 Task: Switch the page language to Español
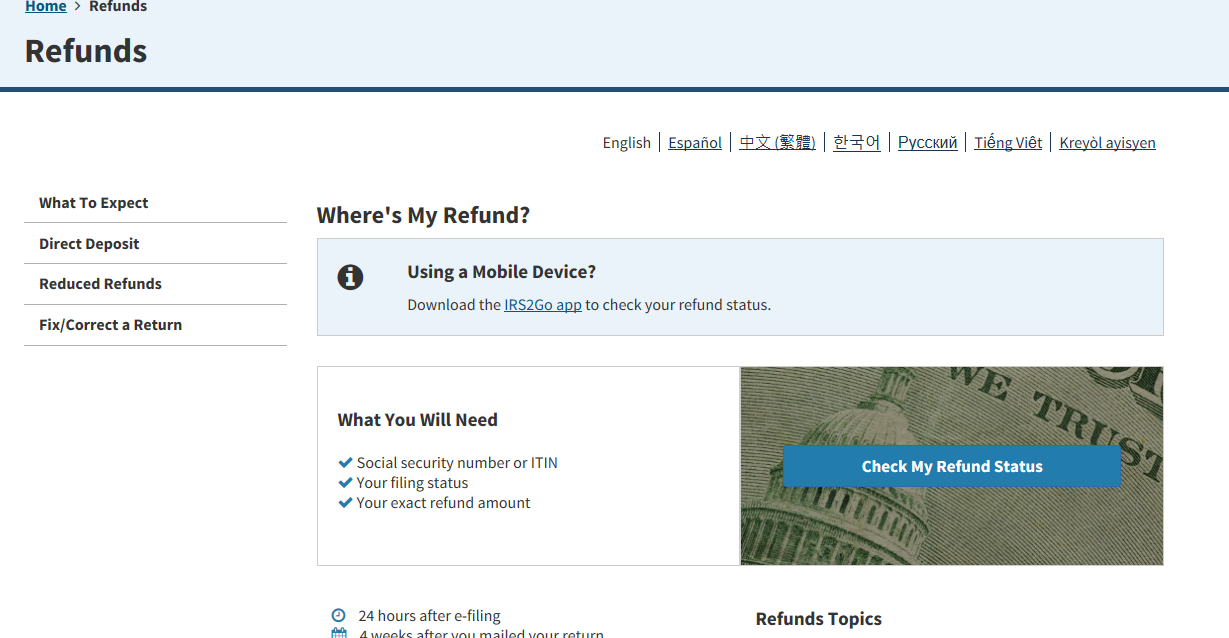click(x=694, y=142)
